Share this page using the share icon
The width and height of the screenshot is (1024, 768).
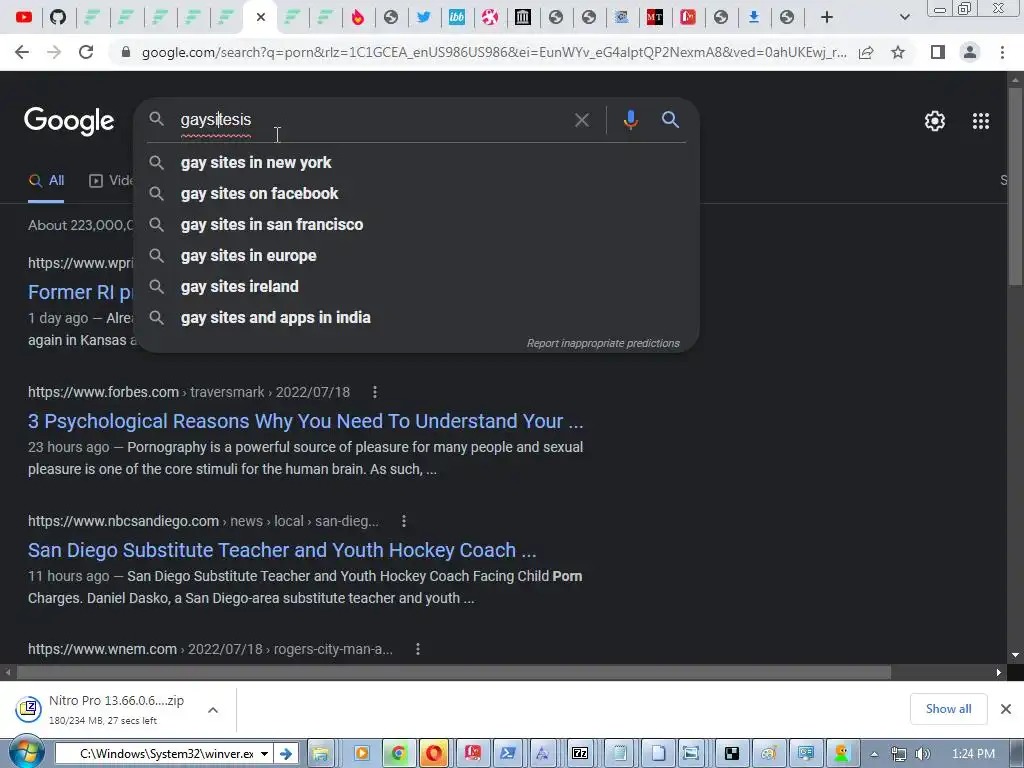[866, 52]
